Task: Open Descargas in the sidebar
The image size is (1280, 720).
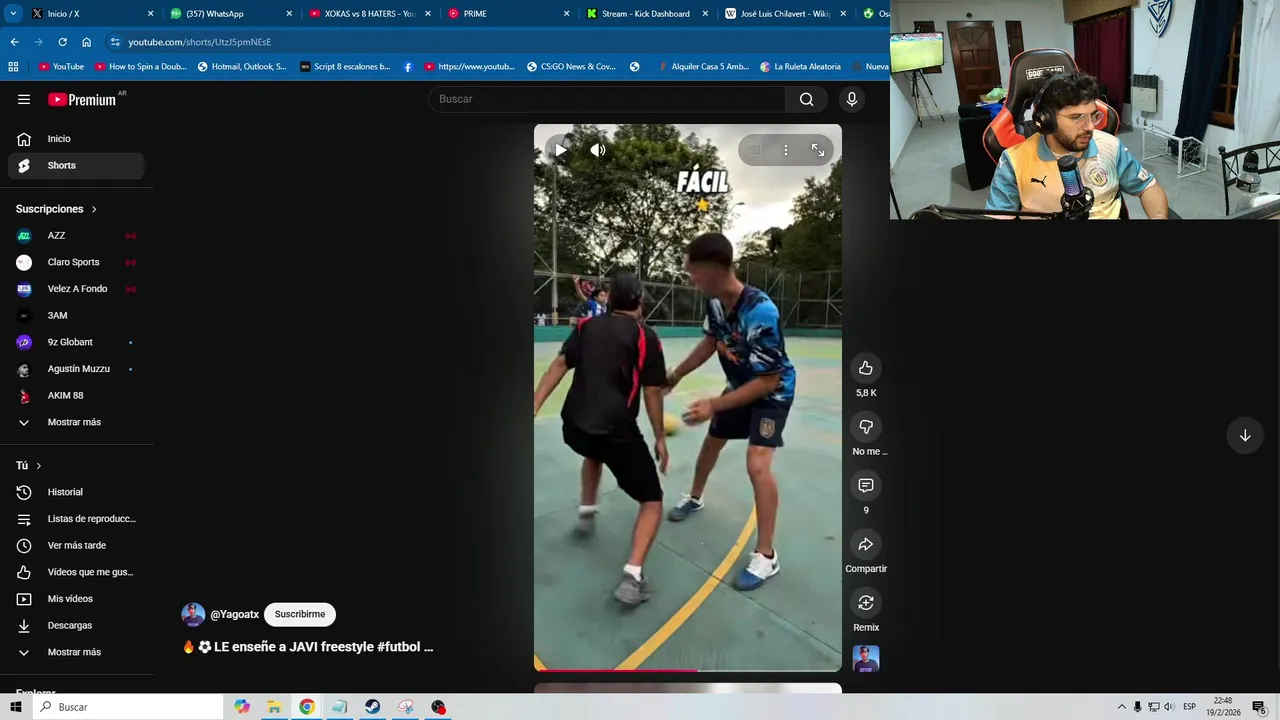Action: tap(76, 625)
